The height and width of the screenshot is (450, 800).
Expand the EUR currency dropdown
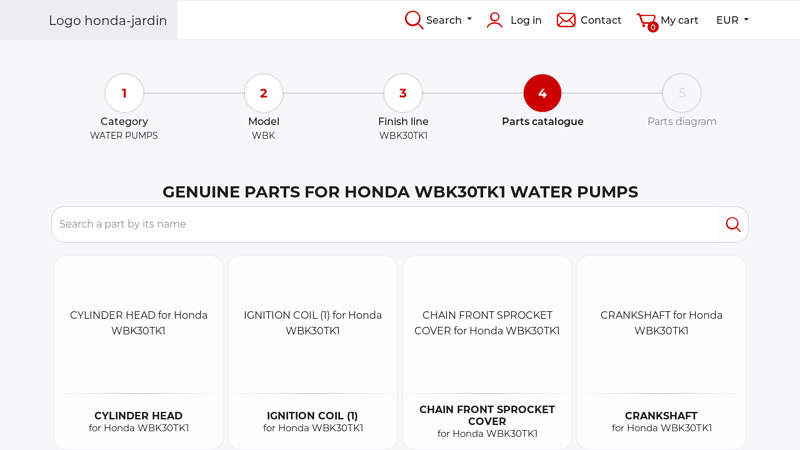pos(732,20)
